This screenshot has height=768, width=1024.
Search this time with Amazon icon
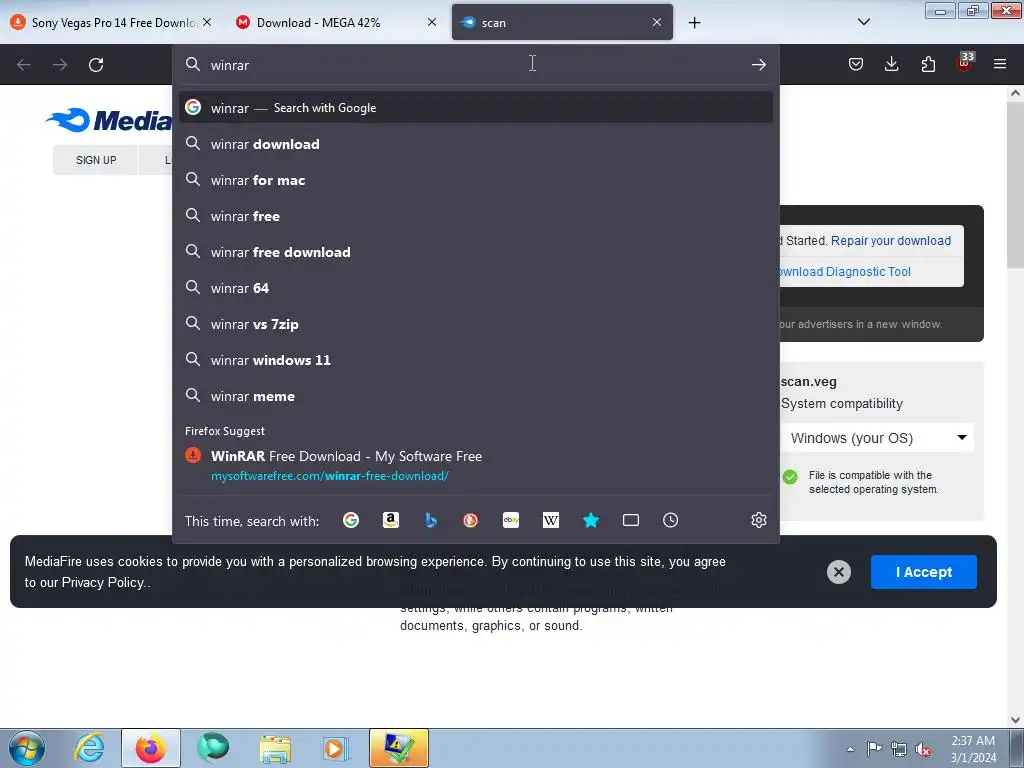pyautogui.click(x=391, y=520)
